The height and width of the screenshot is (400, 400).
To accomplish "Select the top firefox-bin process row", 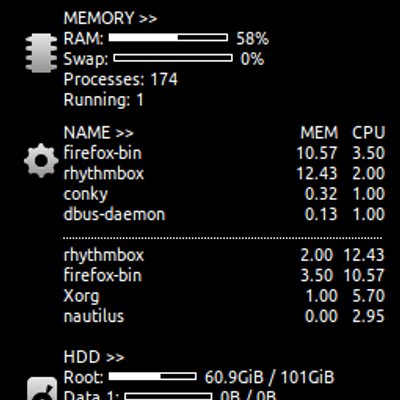I will coord(224,153).
